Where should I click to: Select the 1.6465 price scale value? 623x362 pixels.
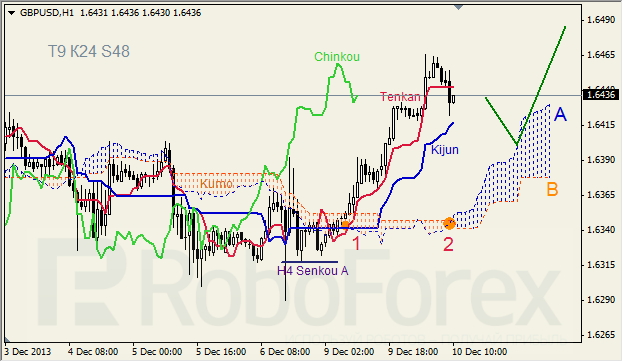click(x=601, y=55)
